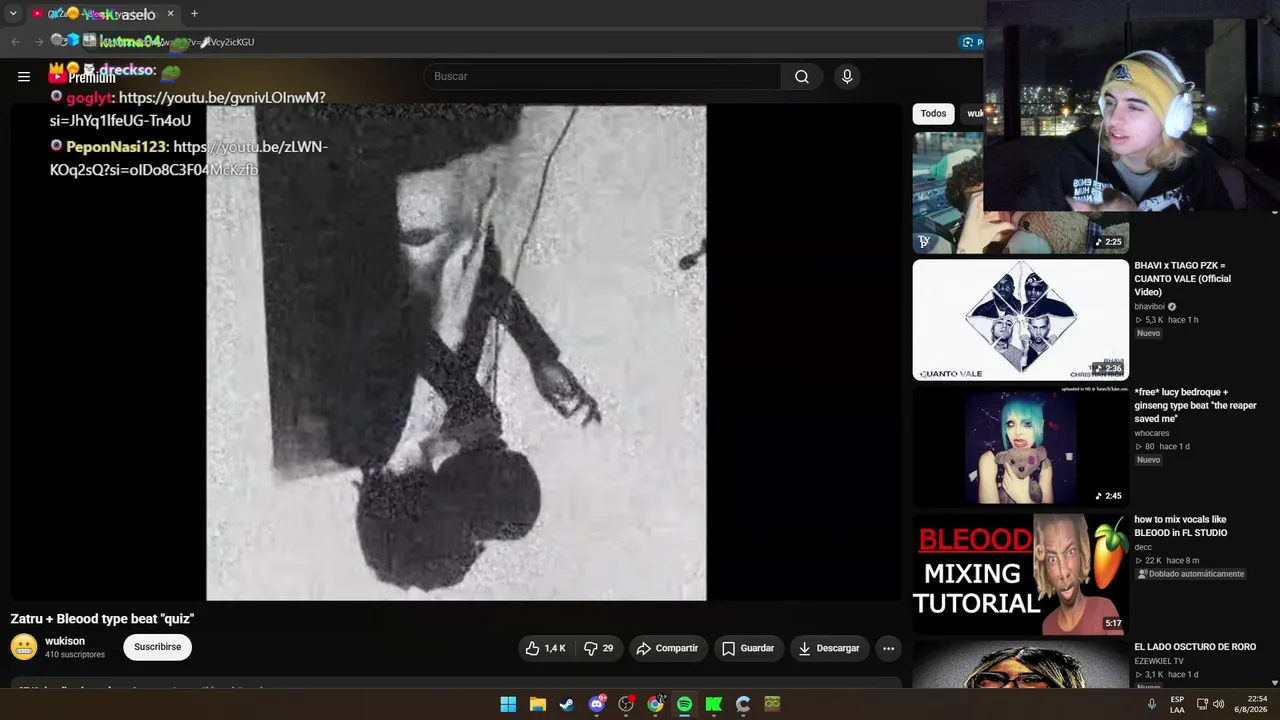The image size is (1280, 720).
Task: Go back in browser history
Action: pos(15,42)
